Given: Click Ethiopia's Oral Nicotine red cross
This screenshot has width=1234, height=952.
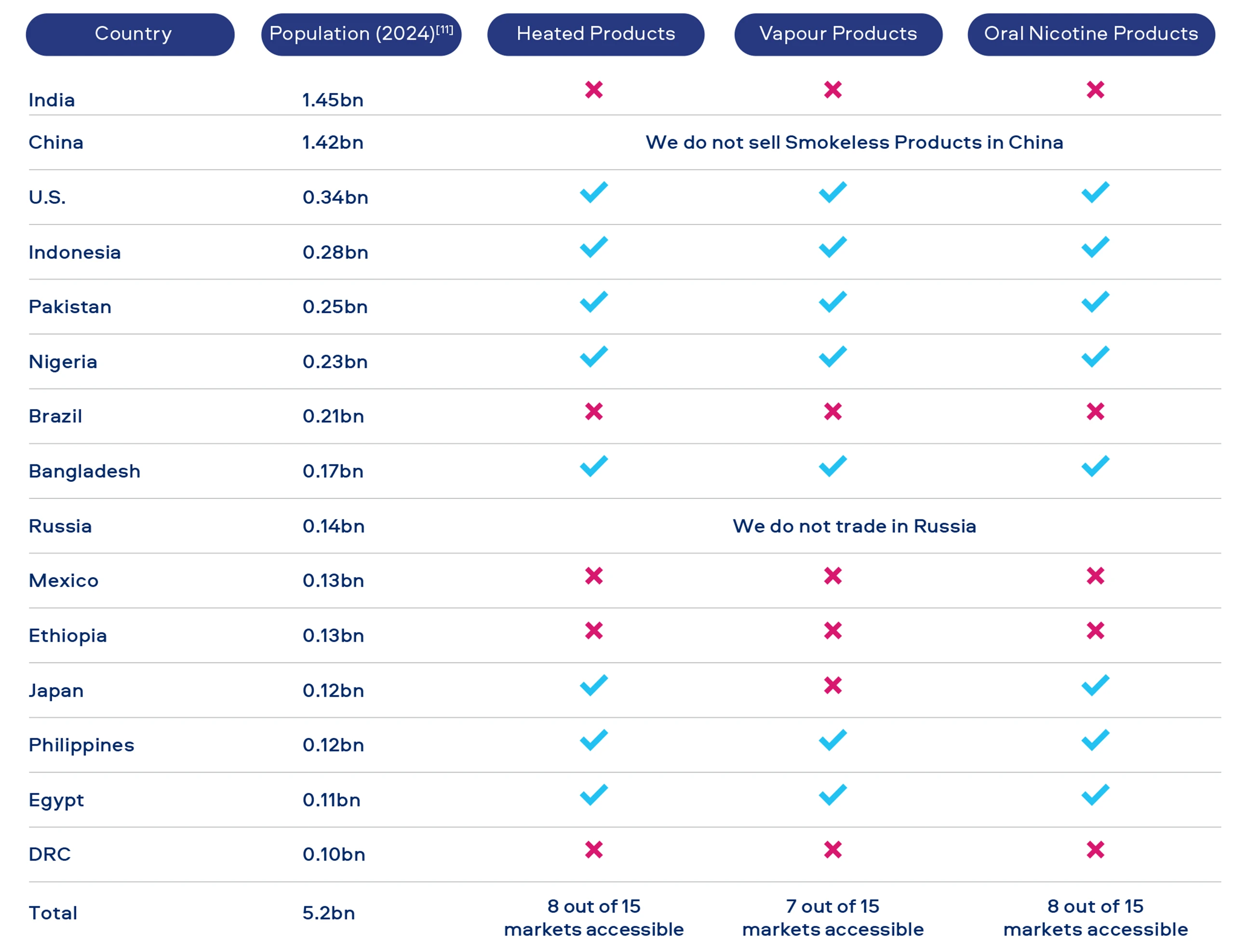Looking at the screenshot, I should click(1095, 630).
